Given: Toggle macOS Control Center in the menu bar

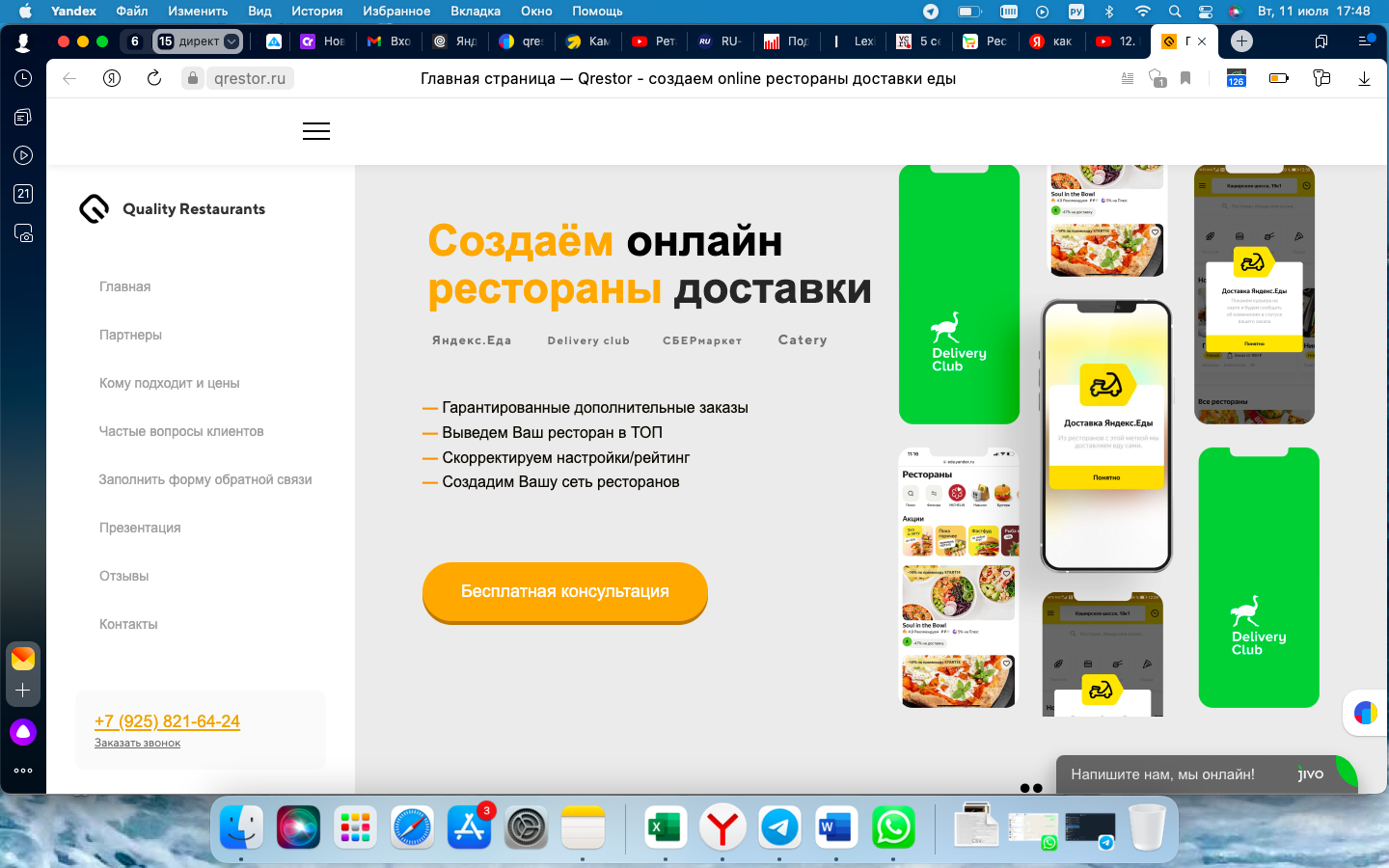Looking at the screenshot, I should 1206,12.
